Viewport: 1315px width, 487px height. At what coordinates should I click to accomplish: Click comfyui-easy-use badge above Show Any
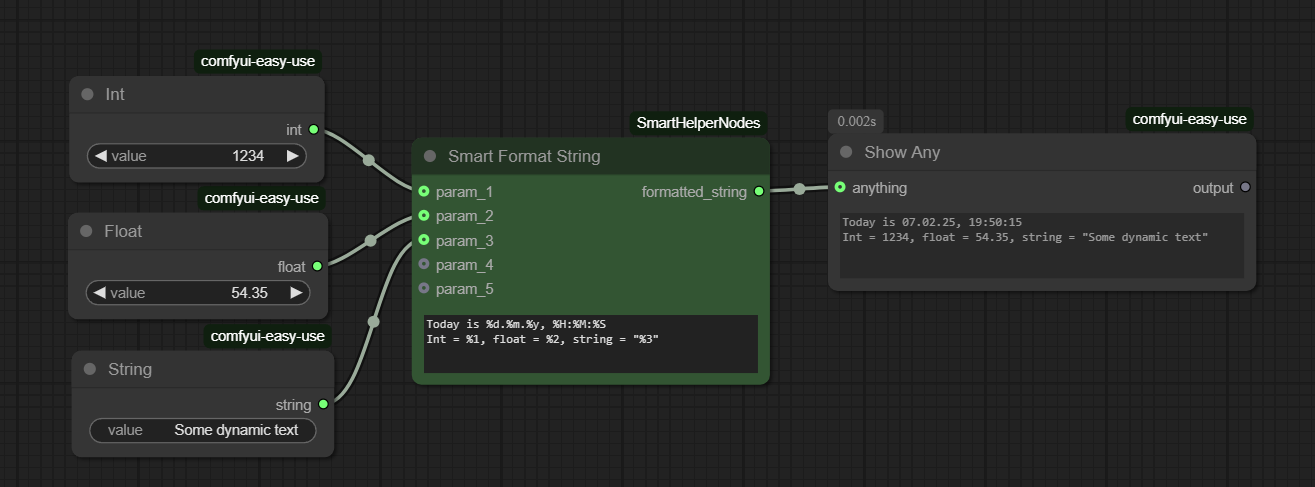pyautogui.click(x=1190, y=119)
